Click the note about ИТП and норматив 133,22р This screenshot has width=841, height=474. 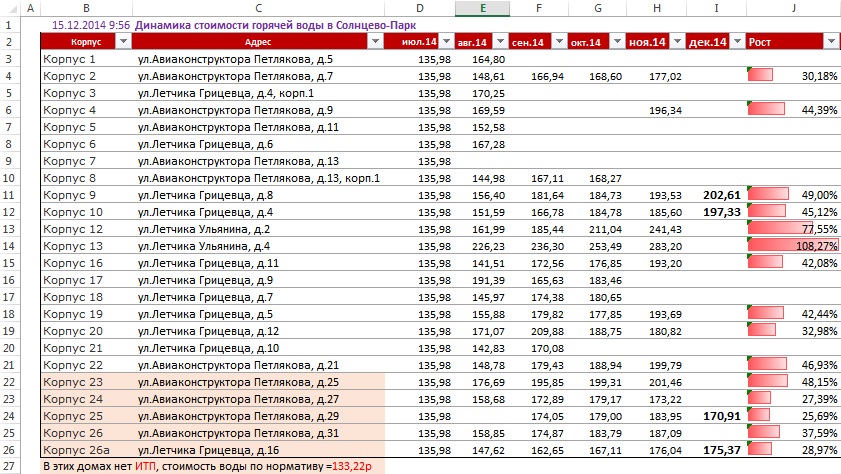coord(207,466)
